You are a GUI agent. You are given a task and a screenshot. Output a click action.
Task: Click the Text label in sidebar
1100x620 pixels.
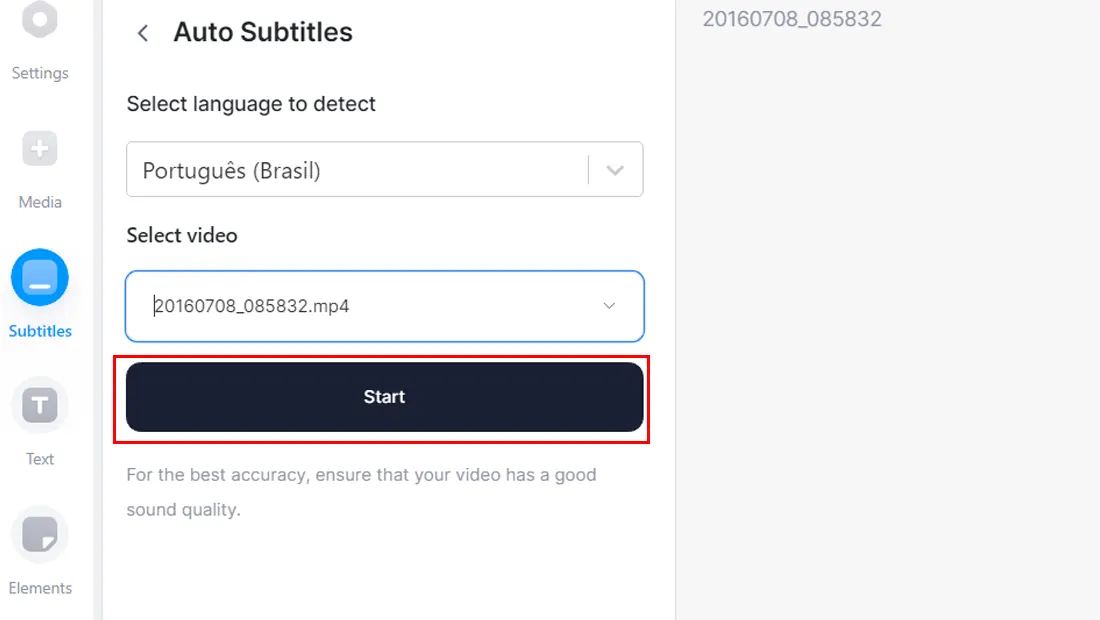coord(40,459)
